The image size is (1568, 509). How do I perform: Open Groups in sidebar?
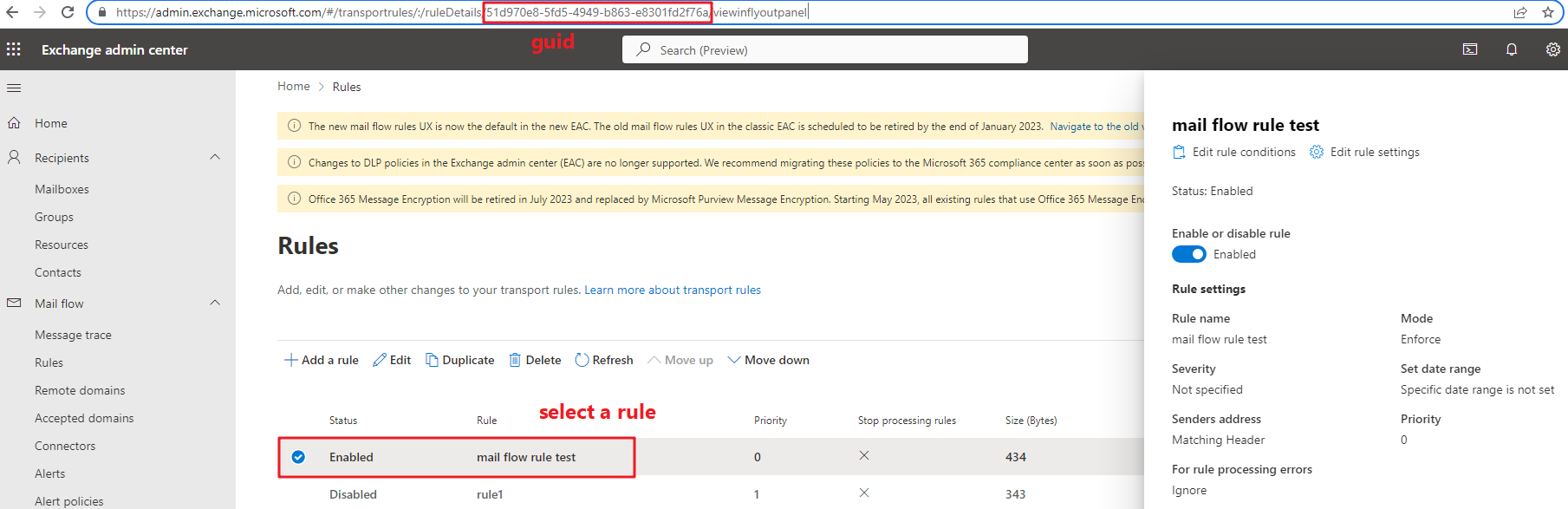[x=54, y=217]
